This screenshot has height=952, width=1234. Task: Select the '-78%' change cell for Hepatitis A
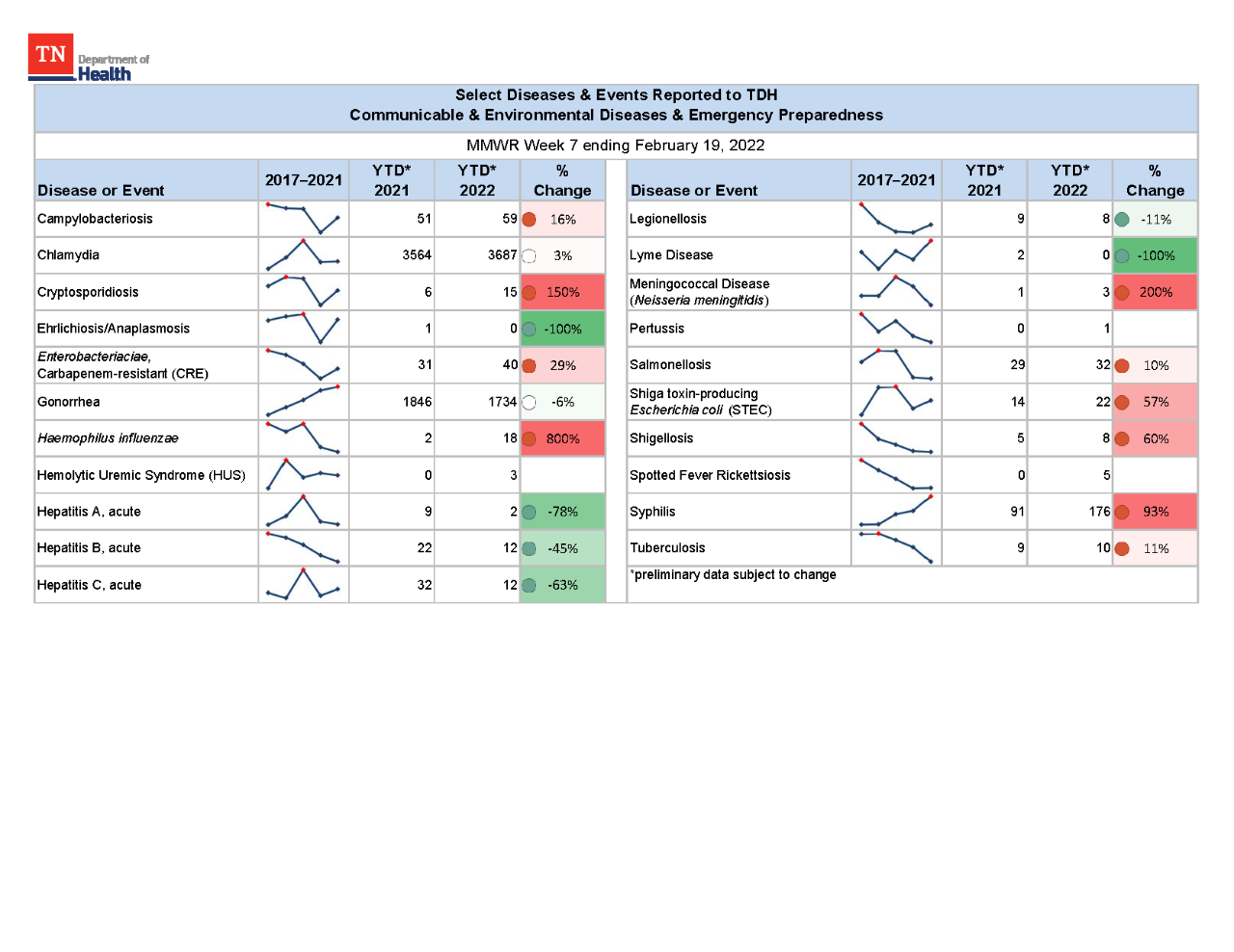point(563,512)
